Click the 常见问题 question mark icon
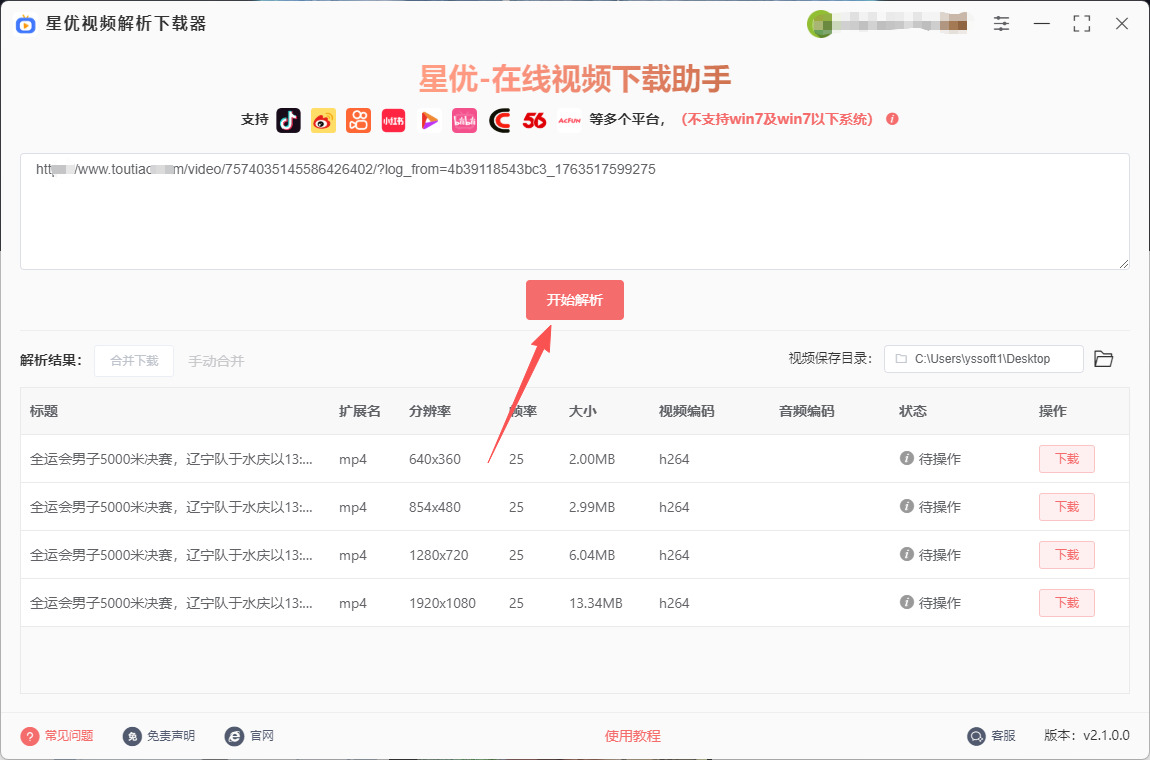Screen dimensions: 1150x760 (29, 736)
